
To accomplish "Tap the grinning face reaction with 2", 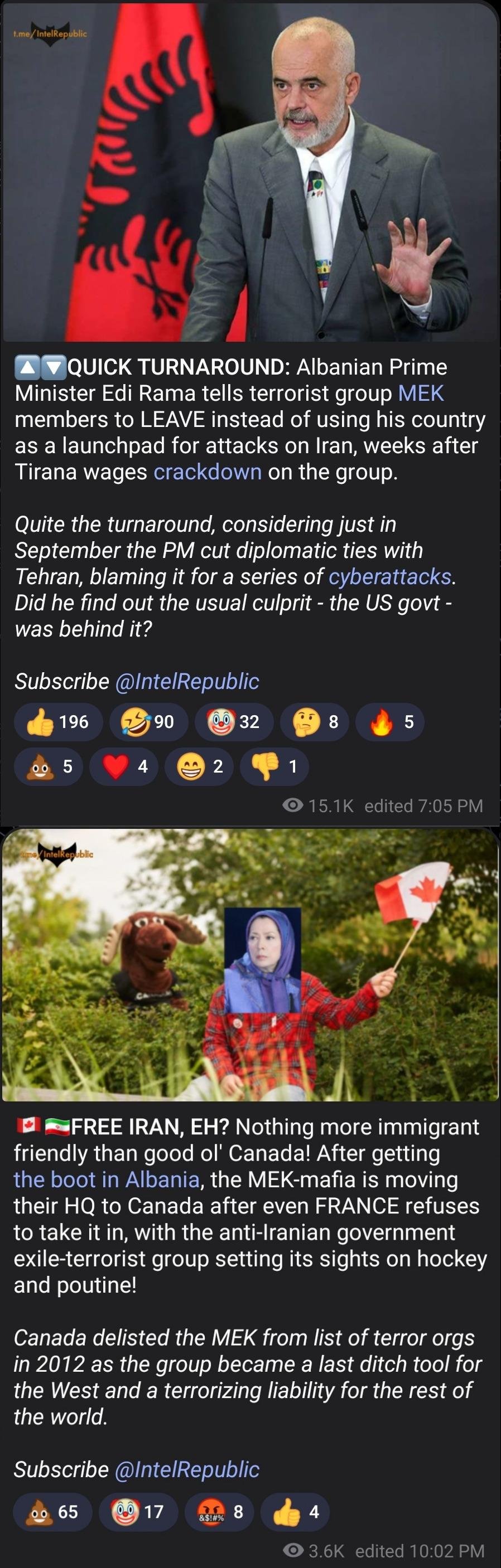I will tap(199, 766).
